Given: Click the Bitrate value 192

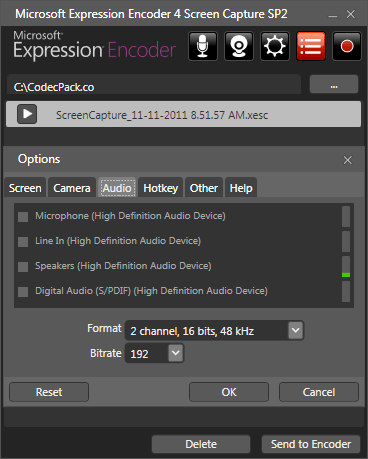Looking at the screenshot, I should tap(139, 354).
